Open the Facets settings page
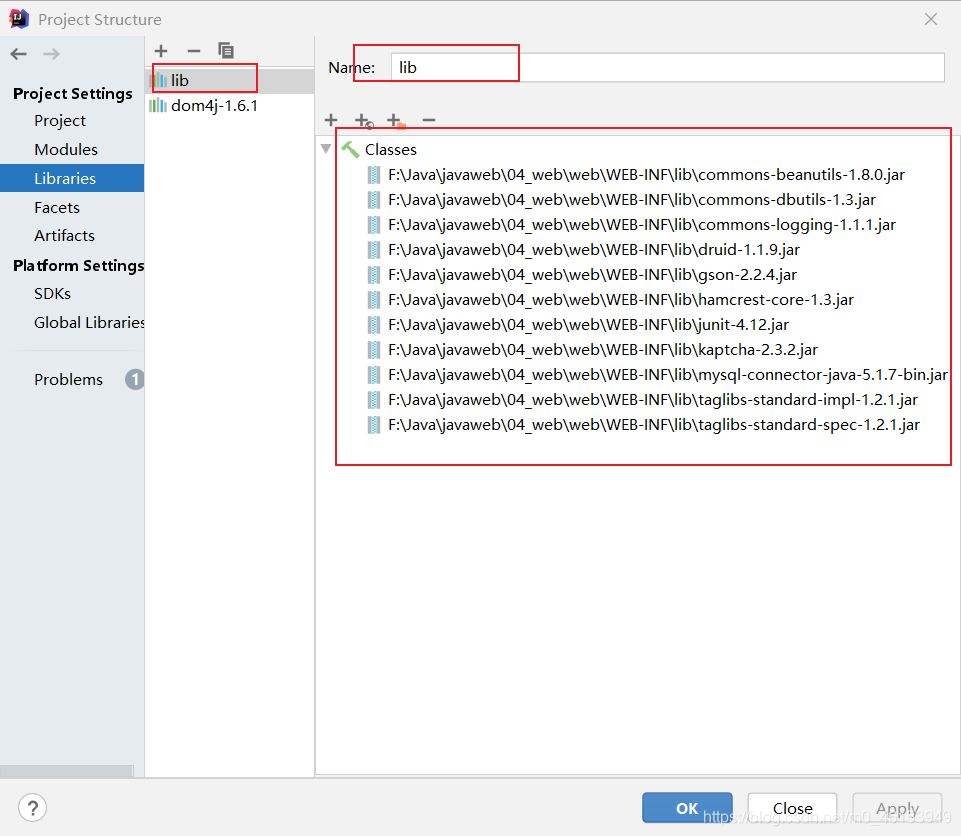The image size is (961, 836). click(57, 208)
